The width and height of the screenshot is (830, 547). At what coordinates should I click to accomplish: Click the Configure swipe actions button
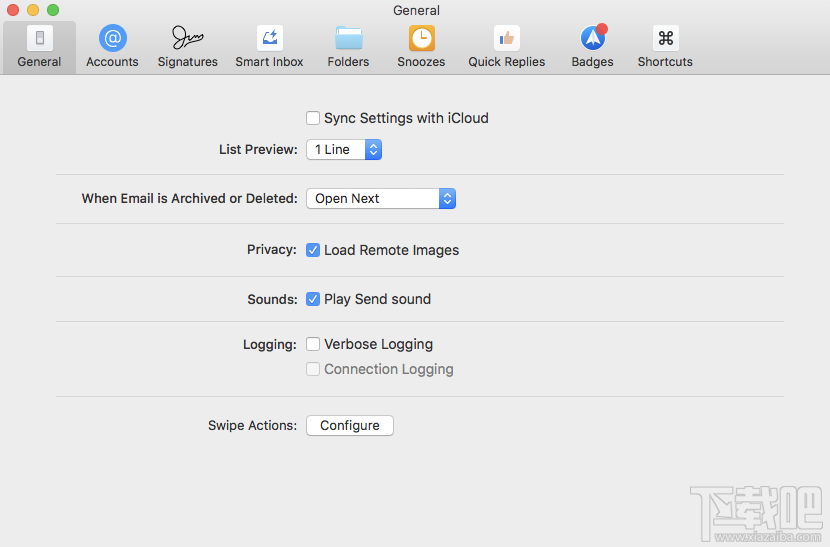(x=350, y=425)
